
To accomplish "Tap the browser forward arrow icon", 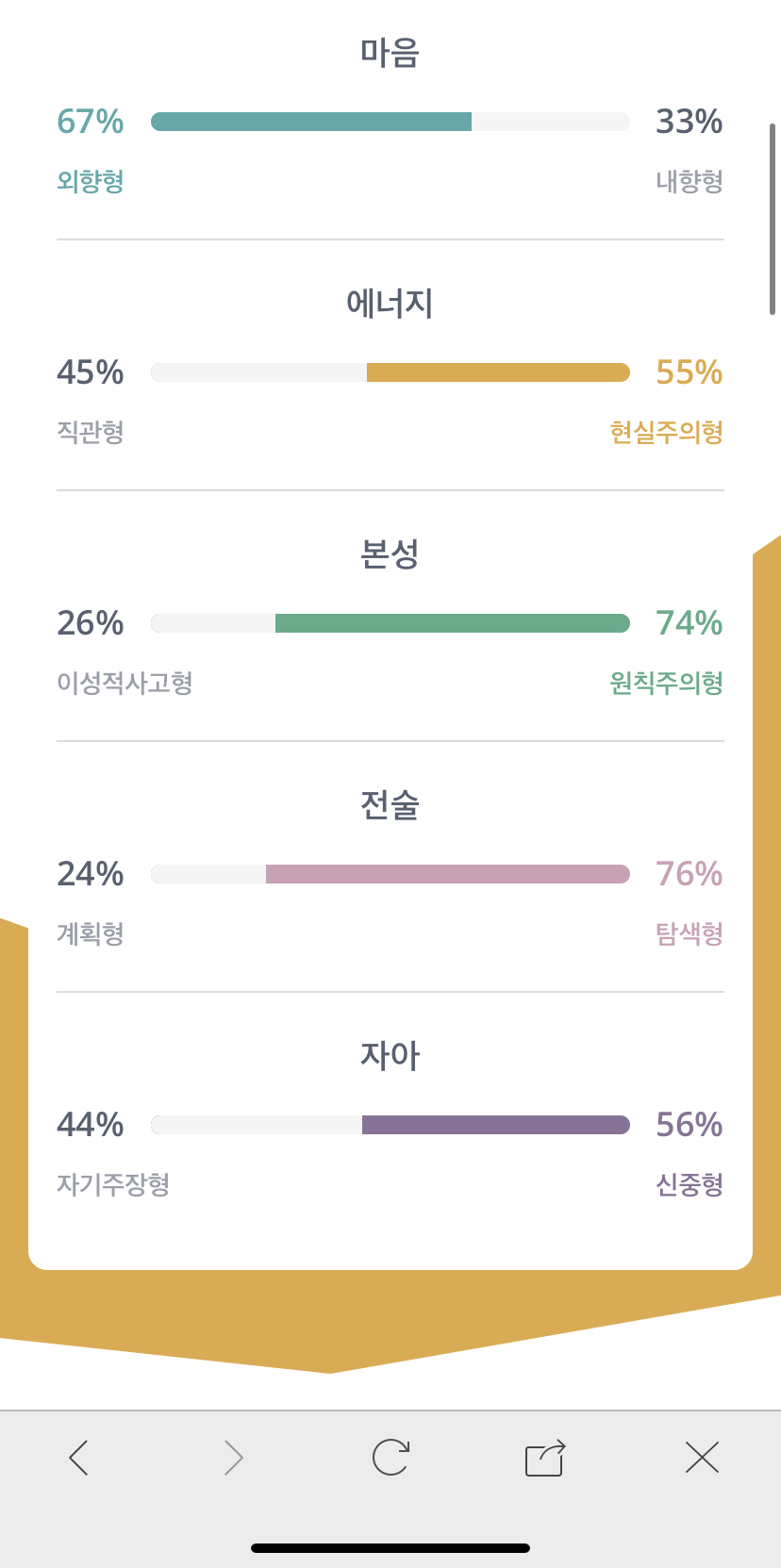I will pos(234,1458).
